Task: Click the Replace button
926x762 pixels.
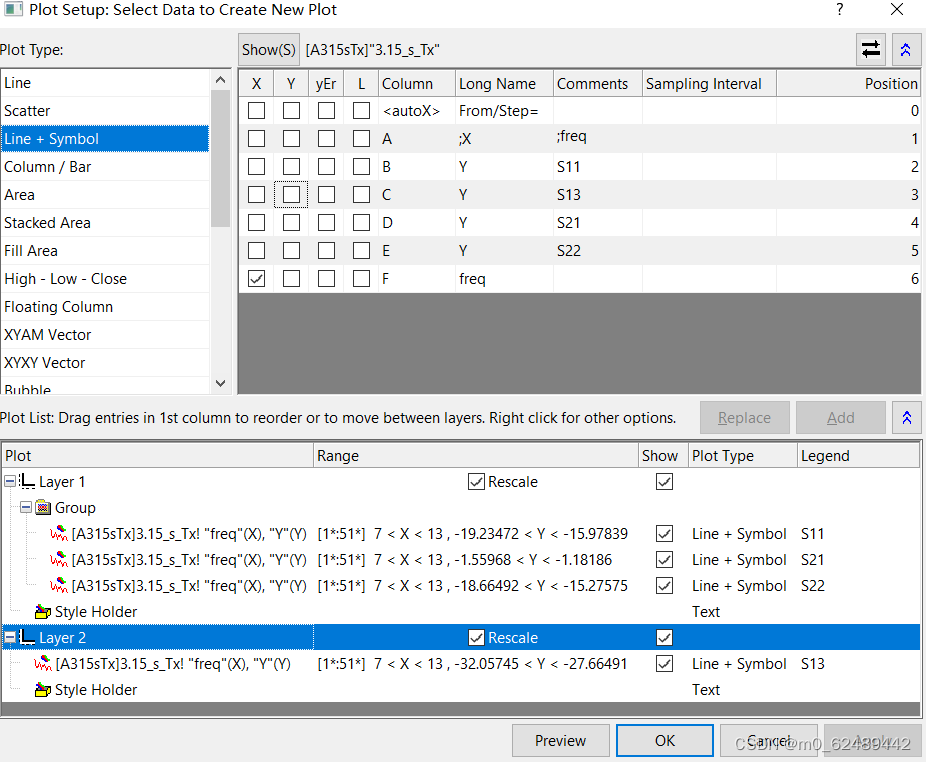Action: tap(744, 418)
